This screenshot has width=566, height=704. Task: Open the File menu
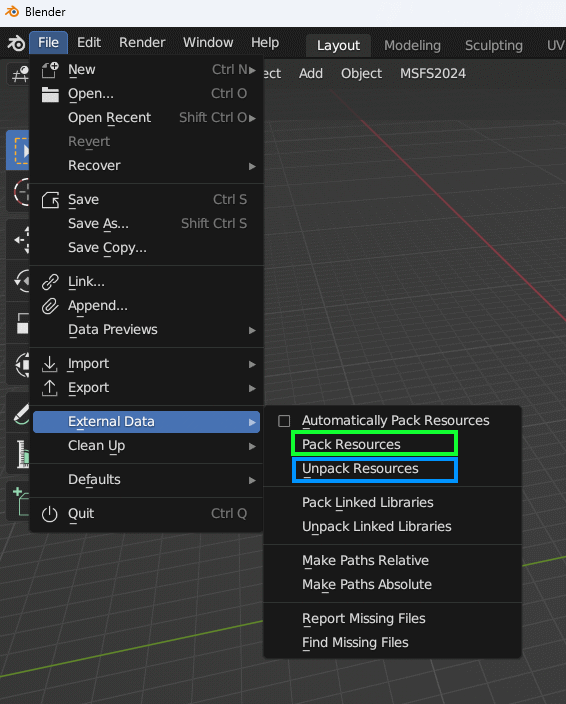click(48, 43)
